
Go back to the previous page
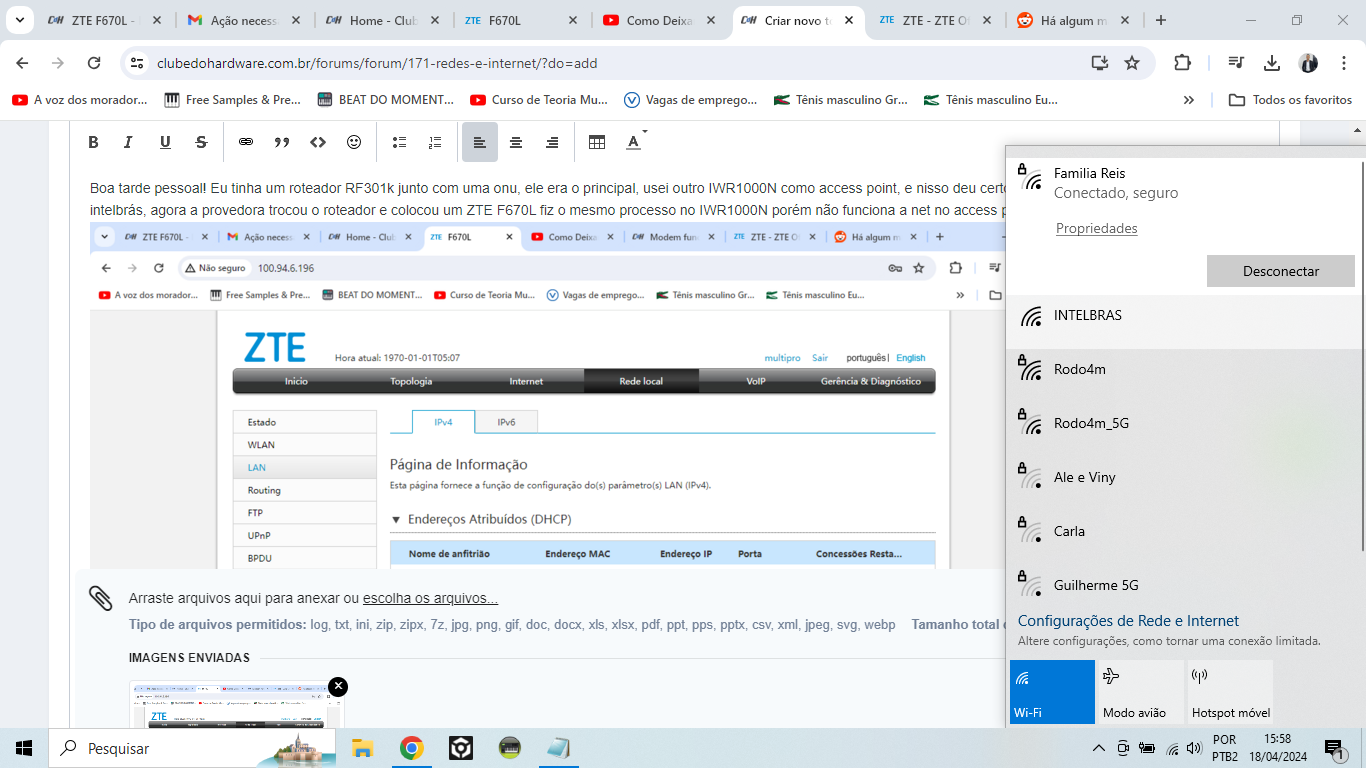[21, 63]
